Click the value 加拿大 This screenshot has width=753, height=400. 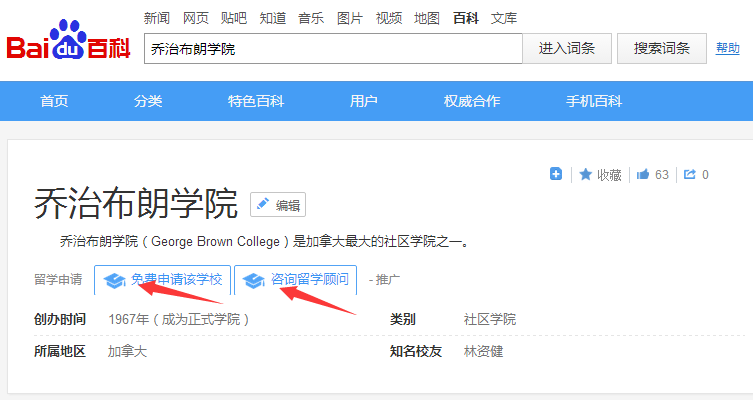pyautogui.click(x=127, y=352)
